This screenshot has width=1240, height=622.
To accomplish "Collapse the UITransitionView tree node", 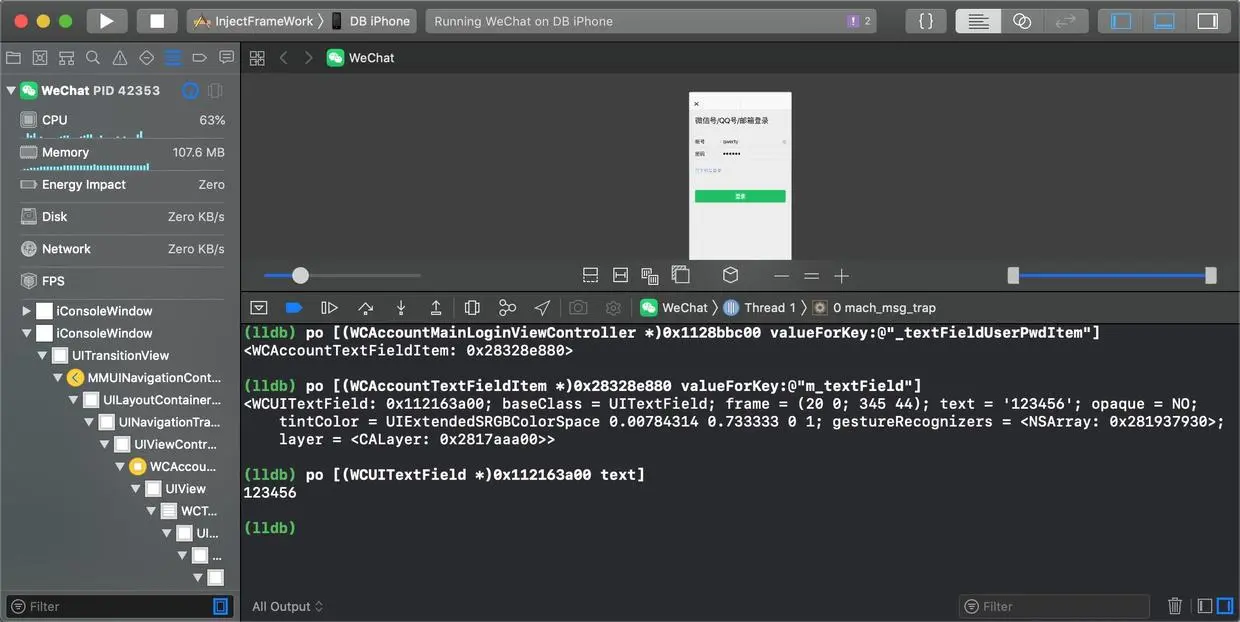I will pos(42,355).
